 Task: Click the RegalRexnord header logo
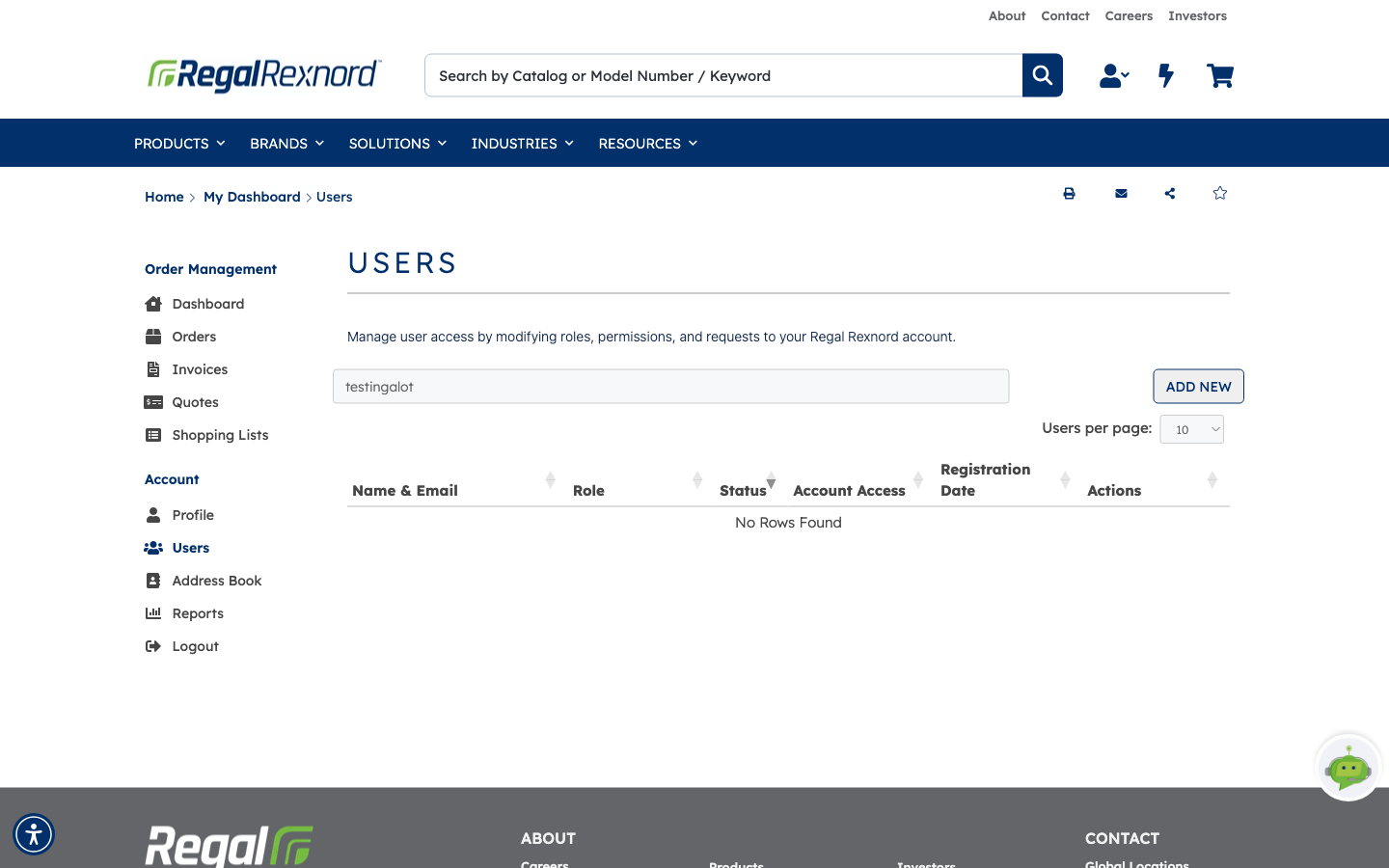pyautogui.click(x=264, y=75)
